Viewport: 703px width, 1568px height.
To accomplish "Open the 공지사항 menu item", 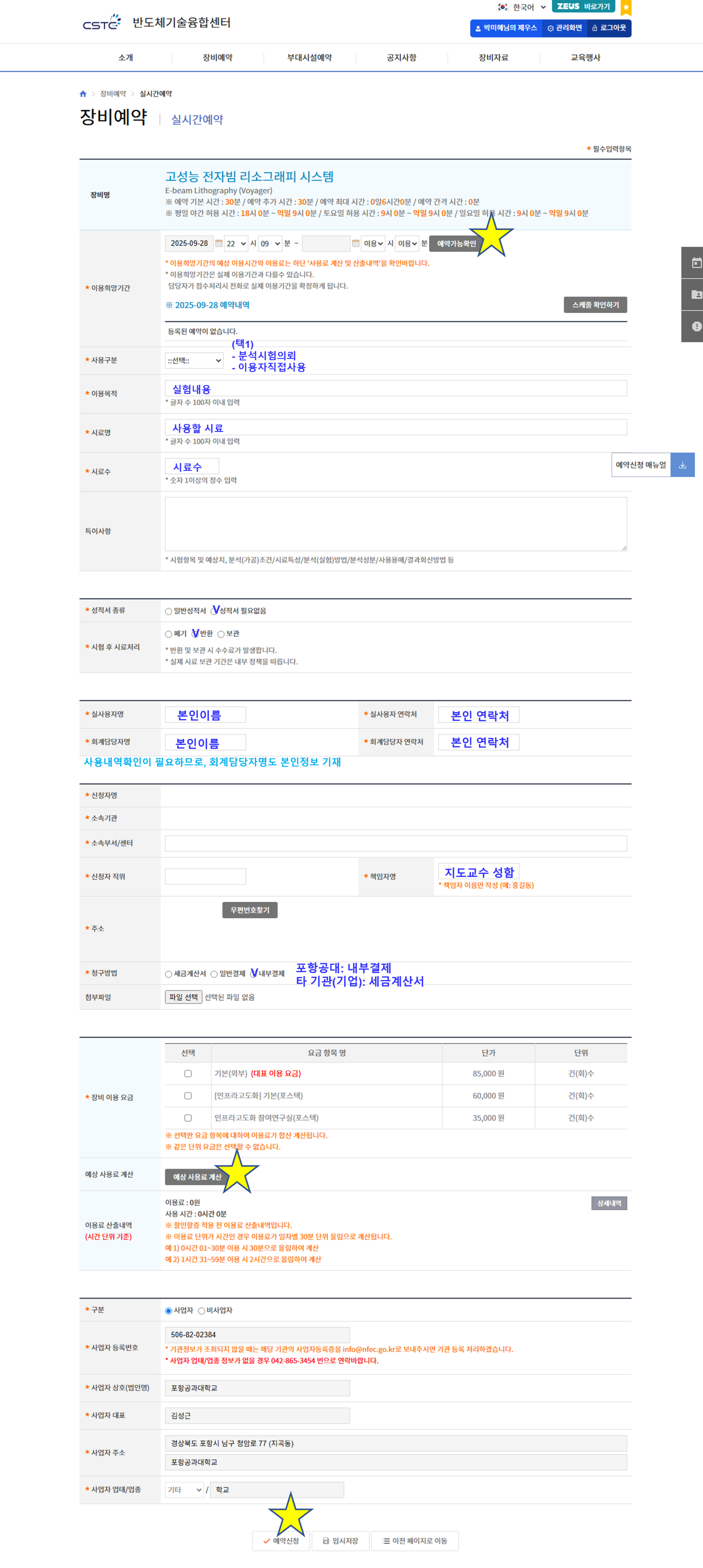I will [x=401, y=58].
